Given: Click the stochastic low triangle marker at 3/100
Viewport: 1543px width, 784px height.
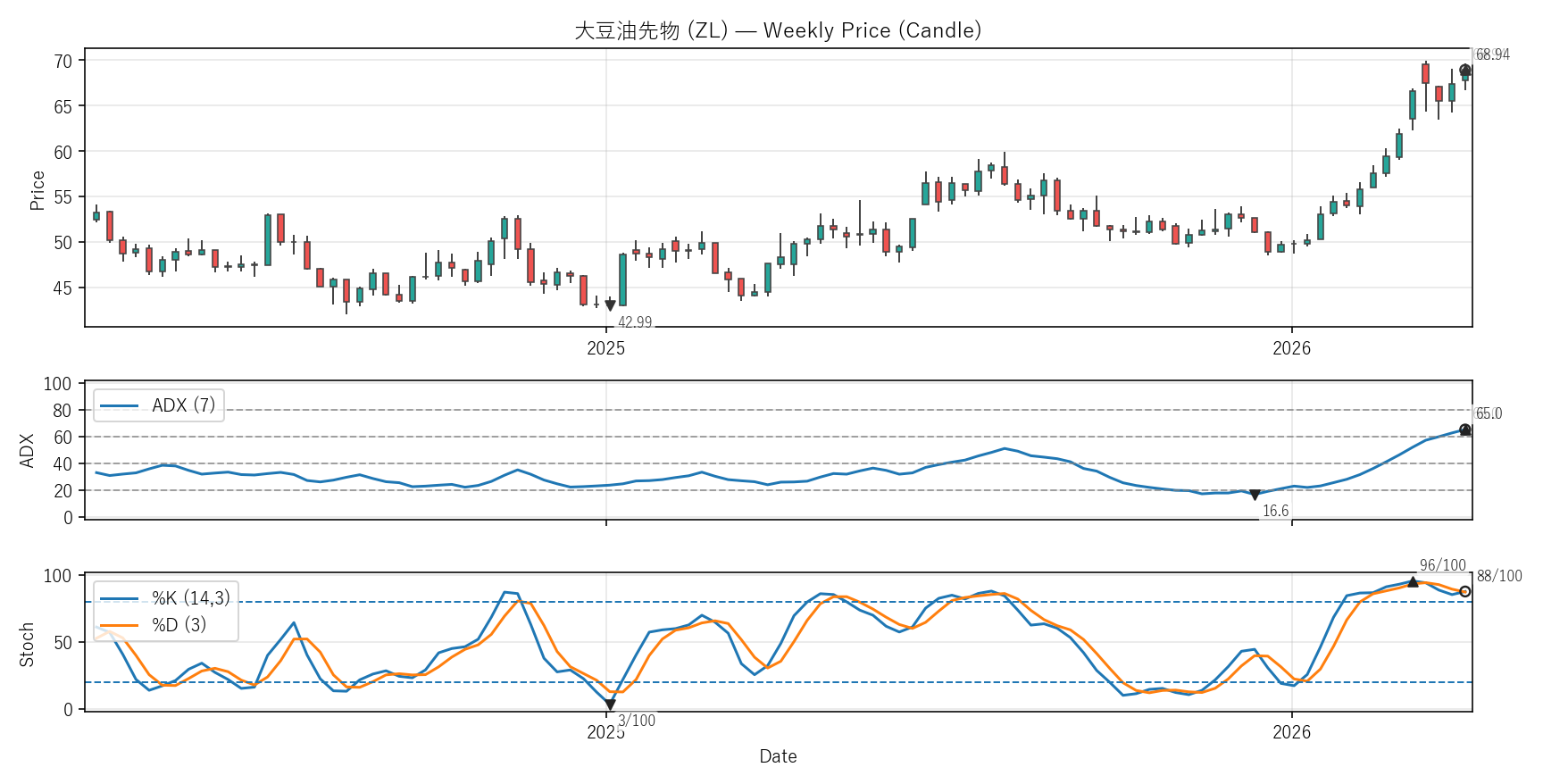Looking at the screenshot, I should pyautogui.click(x=610, y=705).
